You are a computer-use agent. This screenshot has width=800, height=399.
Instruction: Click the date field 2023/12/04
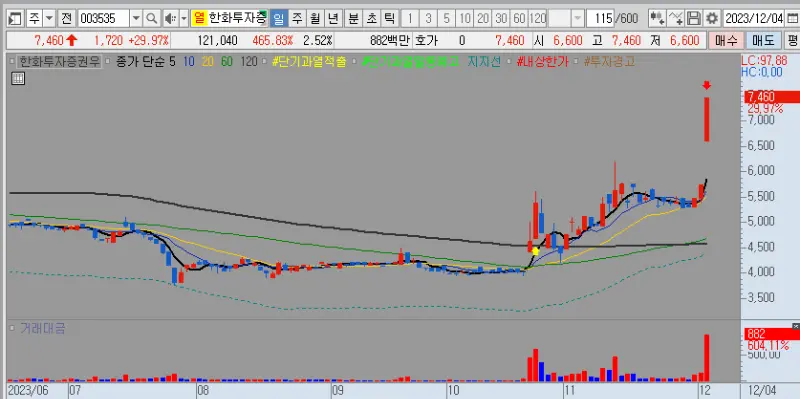[x=754, y=19]
